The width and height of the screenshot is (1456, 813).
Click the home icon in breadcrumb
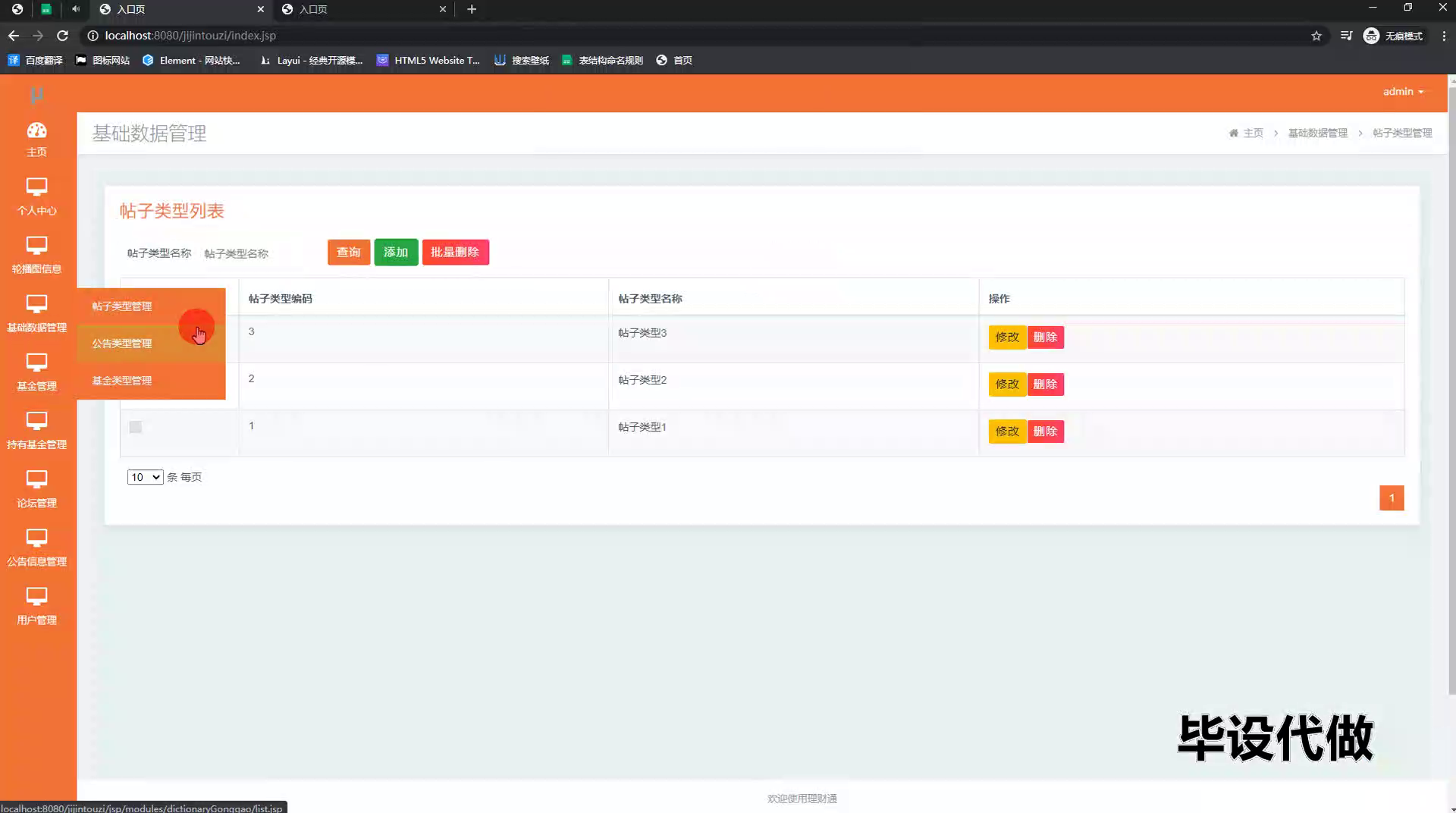pos(1234,133)
